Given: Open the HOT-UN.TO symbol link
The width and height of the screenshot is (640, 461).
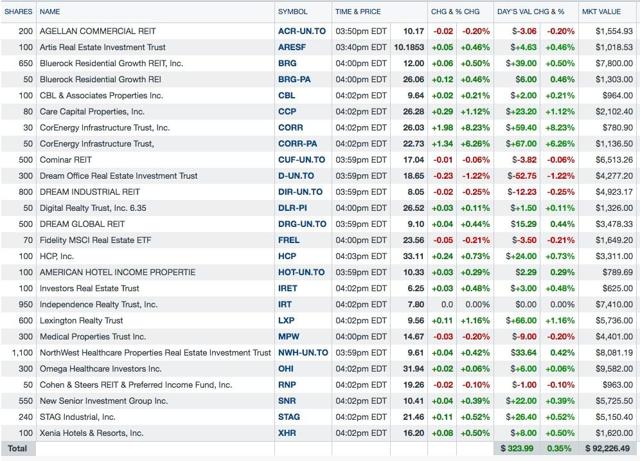Looking at the screenshot, I should [301, 272].
